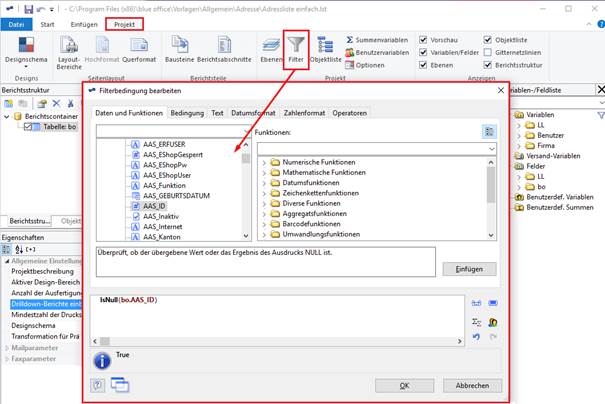Uncheck the Berichtsstruktur checkbox
The width and height of the screenshot is (605, 404).
coord(488,65)
